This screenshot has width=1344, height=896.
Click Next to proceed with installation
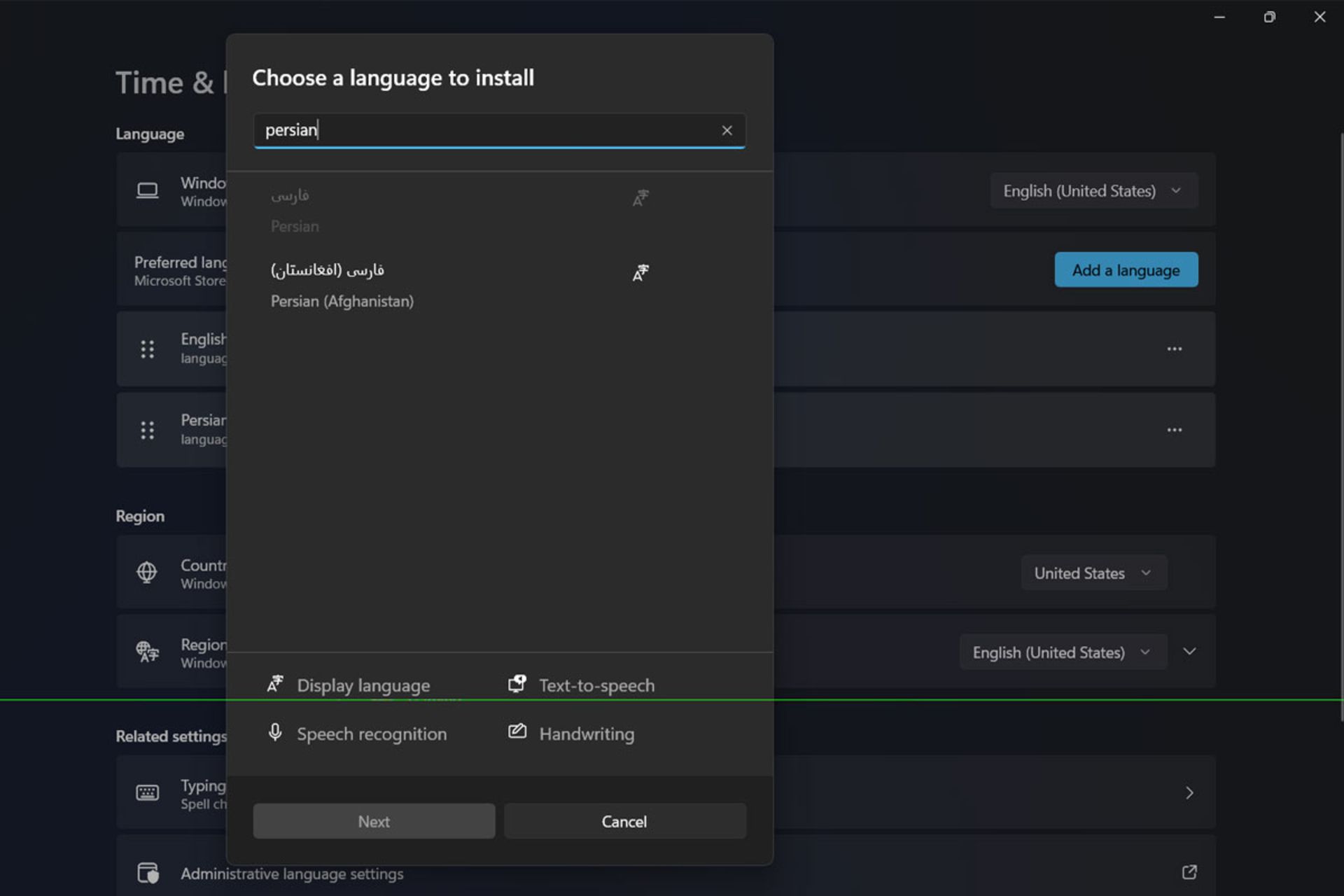pos(374,821)
